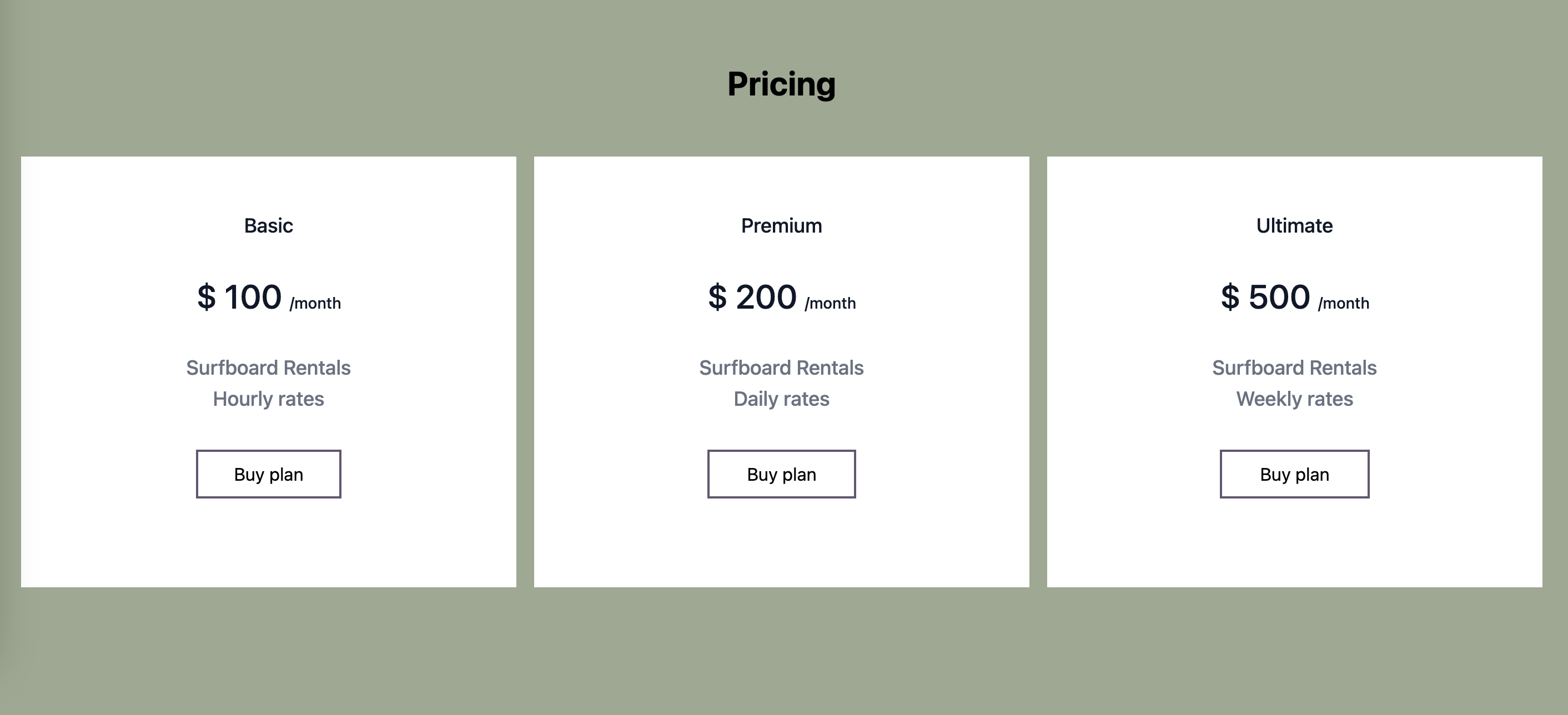The width and height of the screenshot is (1568, 715).
Task: Click Surfboard Rentals in the Basic card
Action: click(x=268, y=368)
